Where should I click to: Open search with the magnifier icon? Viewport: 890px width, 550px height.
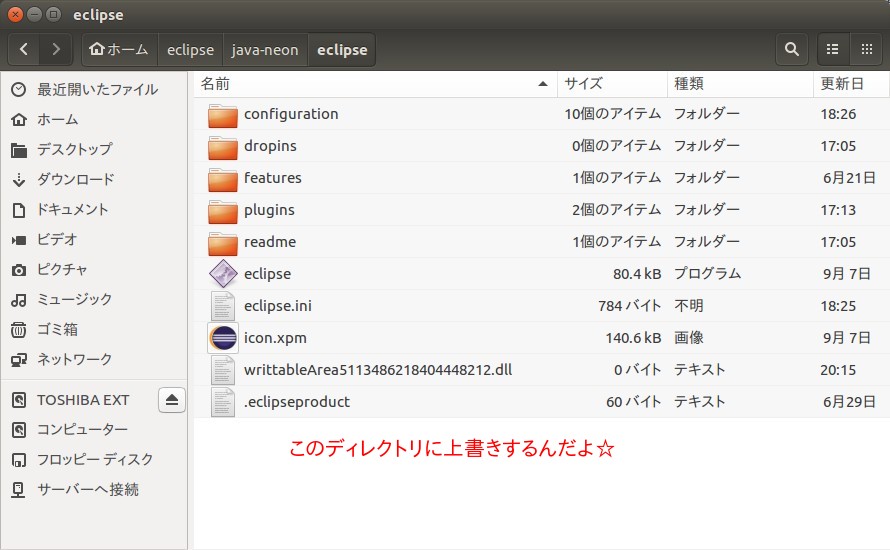pyautogui.click(x=792, y=50)
